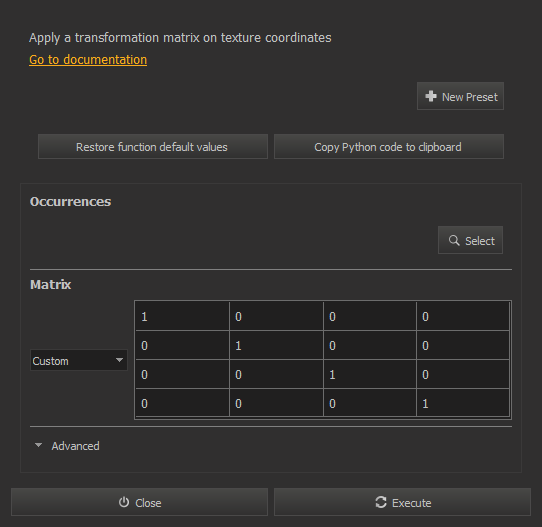The height and width of the screenshot is (527, 542).
Task: Select matrix cell row four column one
Action: coord(182,403)
